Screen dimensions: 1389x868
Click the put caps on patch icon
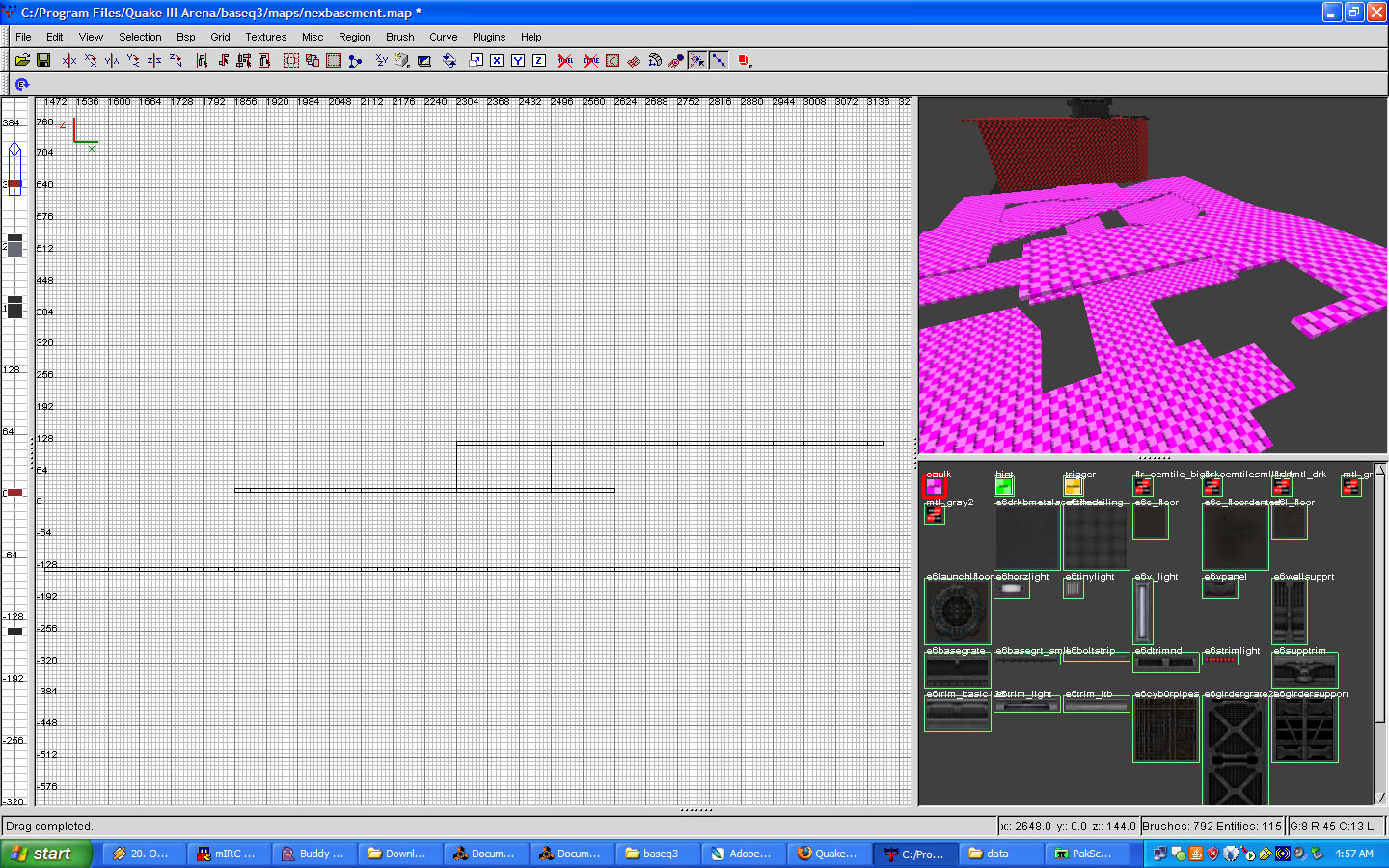(655, 60)
